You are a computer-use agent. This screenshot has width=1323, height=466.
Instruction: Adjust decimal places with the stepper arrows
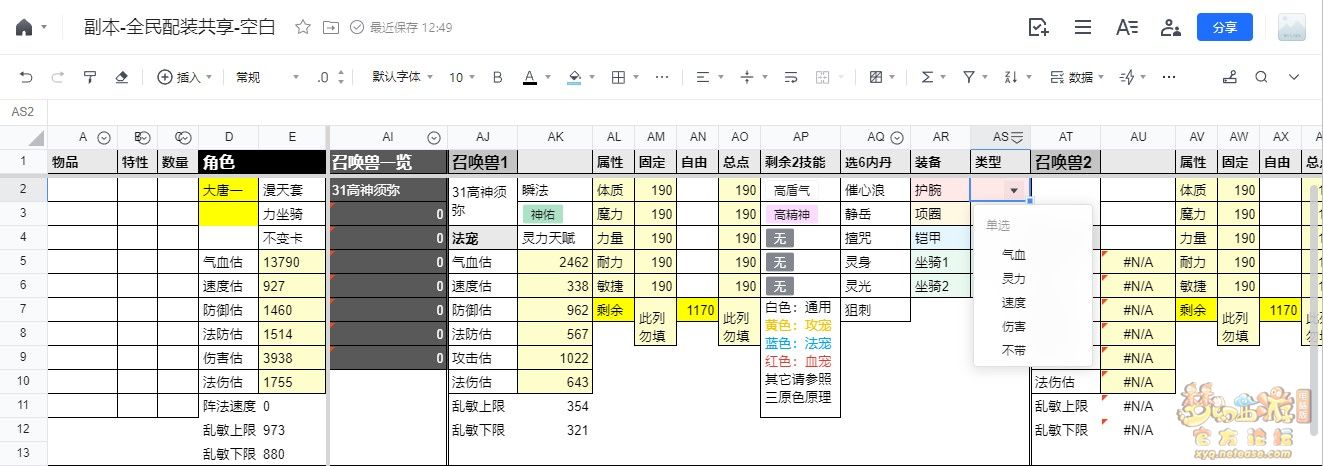click(342, 77)
